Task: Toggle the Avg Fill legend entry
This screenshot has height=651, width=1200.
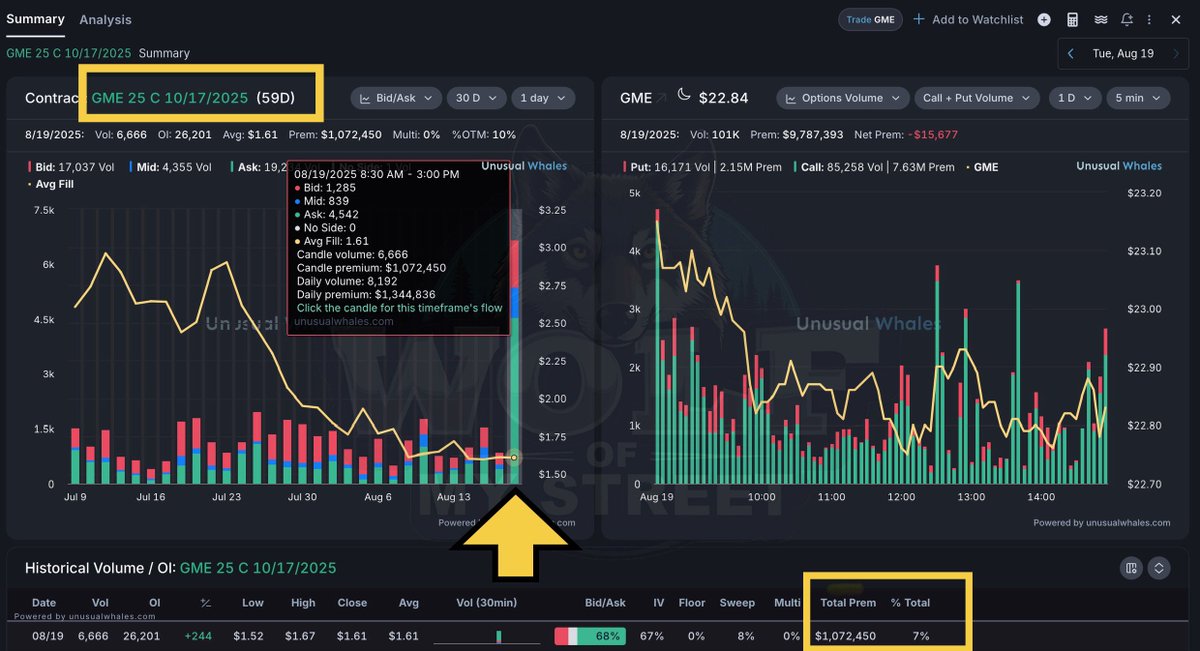Action: (49, 184)
